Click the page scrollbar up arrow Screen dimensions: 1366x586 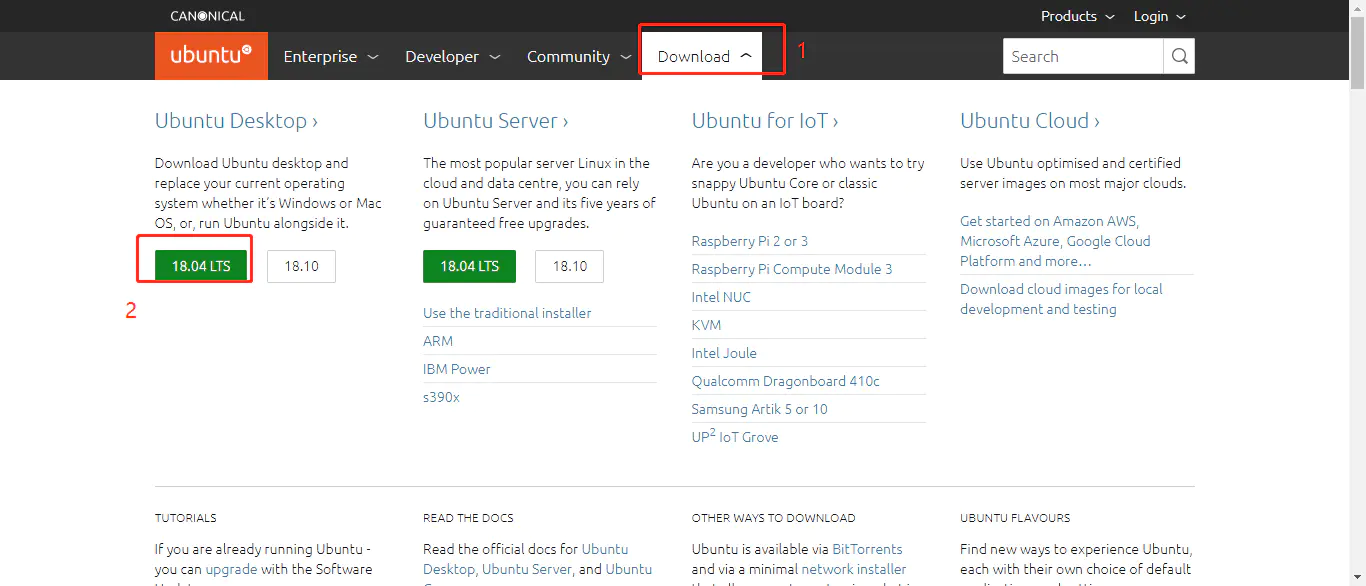click(1357, 8)
